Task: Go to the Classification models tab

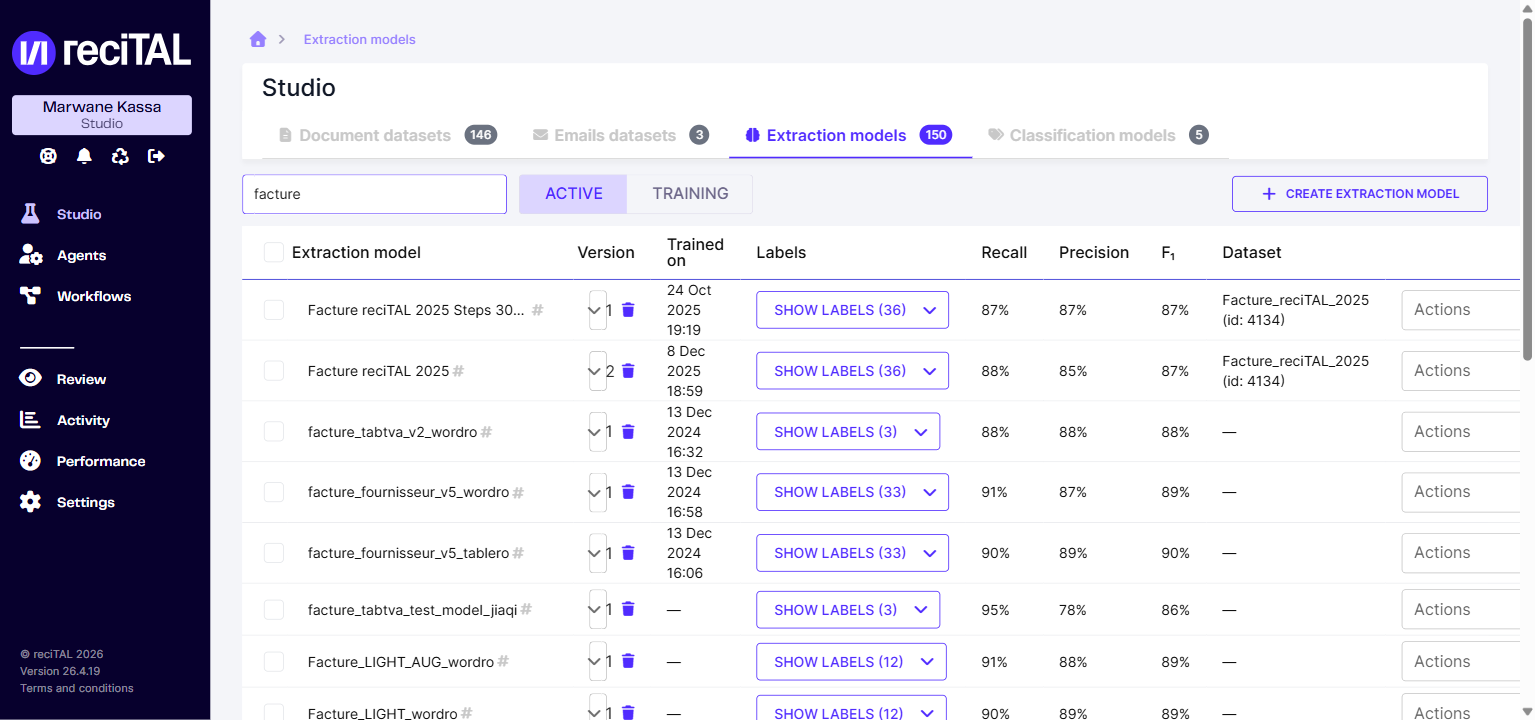Action: 1097,135
